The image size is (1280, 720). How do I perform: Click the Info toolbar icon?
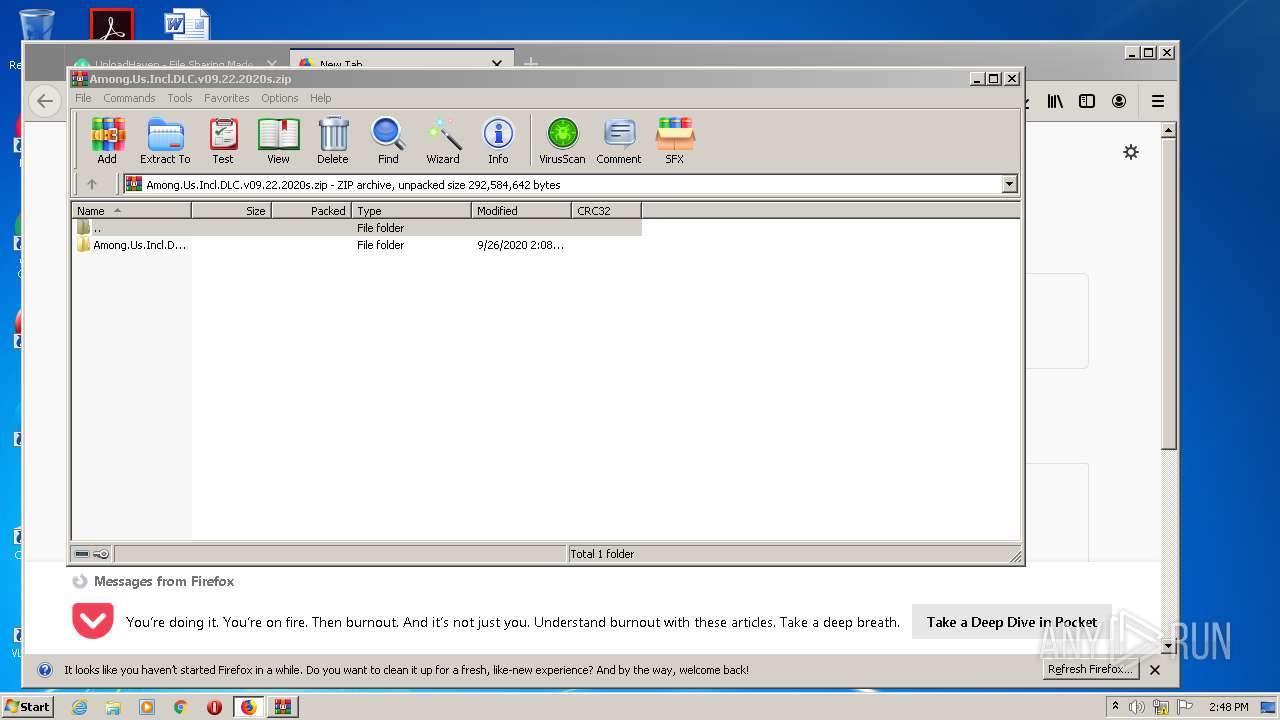(x=498, y=140)
